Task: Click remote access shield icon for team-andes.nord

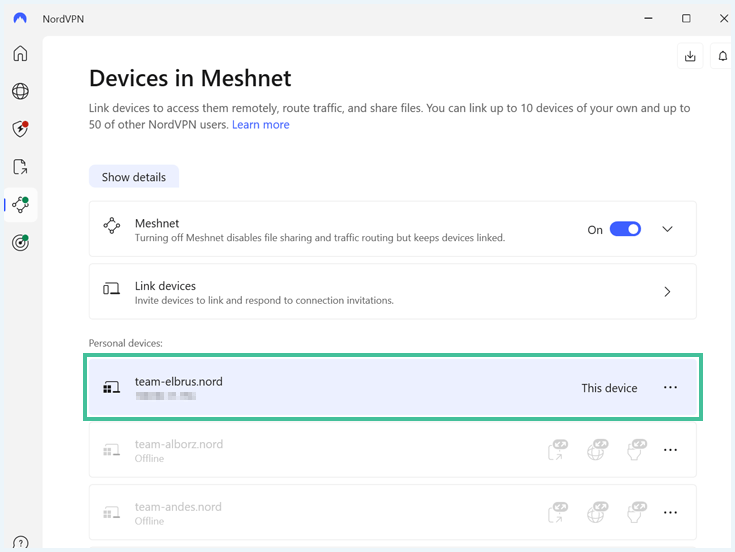Action: (x=637, y=512)
